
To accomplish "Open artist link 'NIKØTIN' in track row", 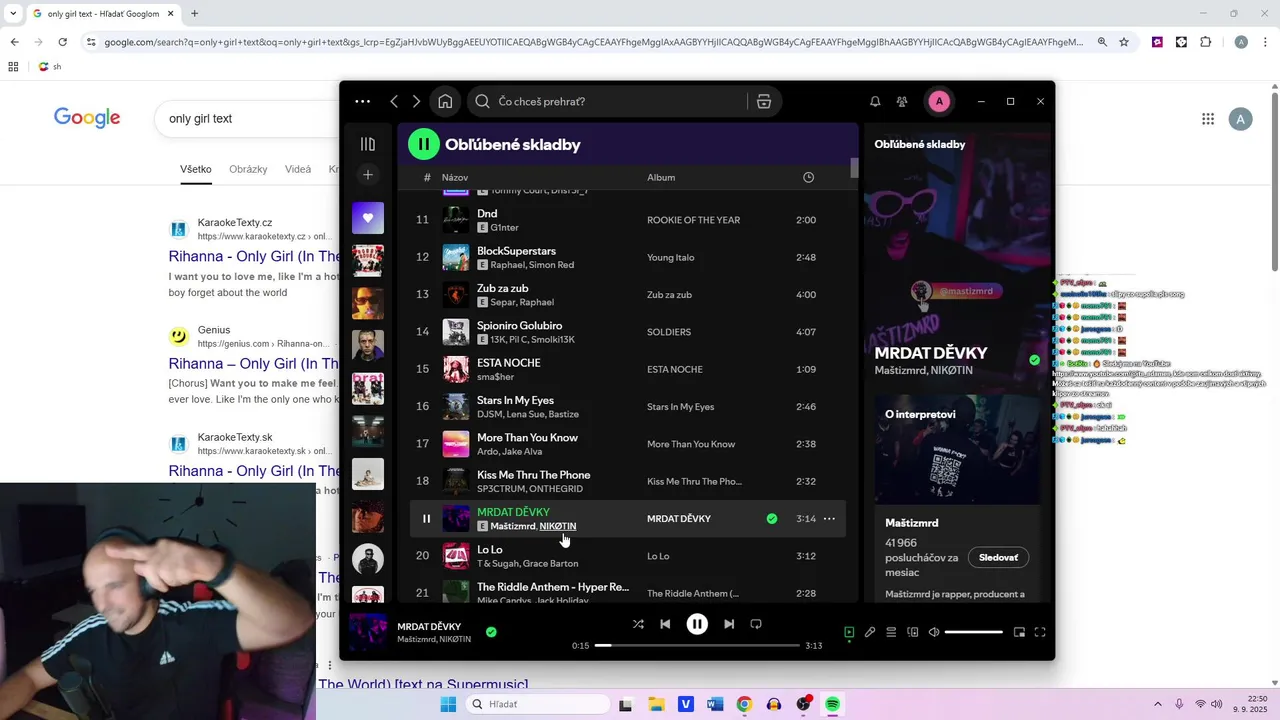I will 558,526.
